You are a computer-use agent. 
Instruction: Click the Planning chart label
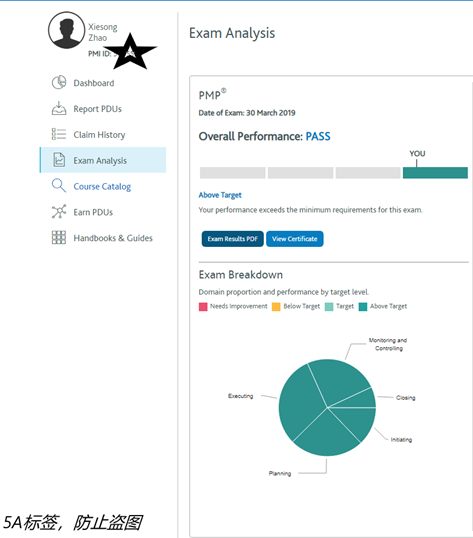coord(280,473)
